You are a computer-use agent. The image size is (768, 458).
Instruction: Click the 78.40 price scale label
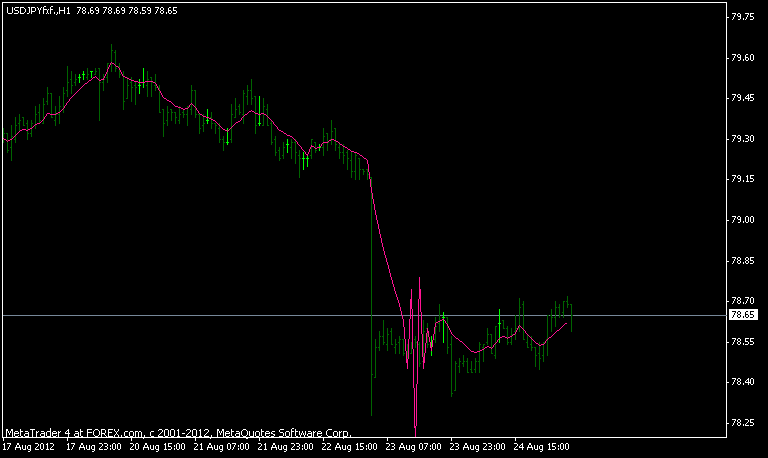pyautogui.click(x=742, y=382)
